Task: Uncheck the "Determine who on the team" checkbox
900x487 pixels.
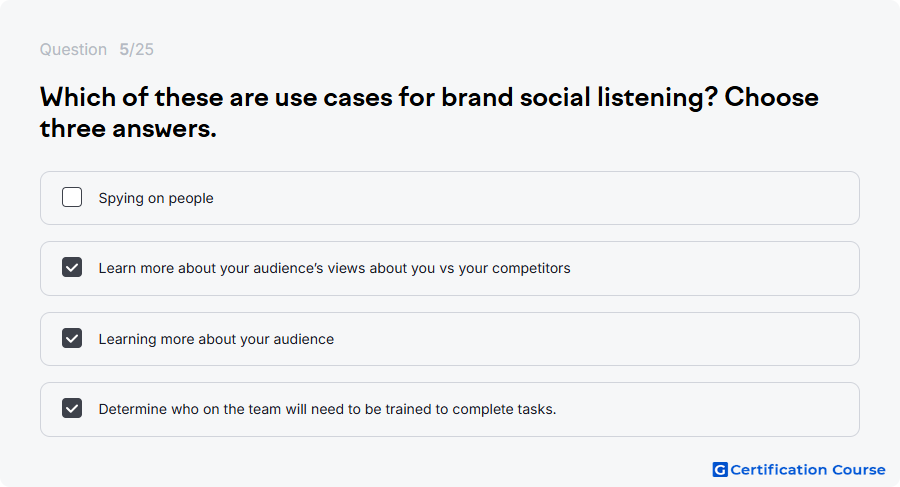Action: [72, 408]
